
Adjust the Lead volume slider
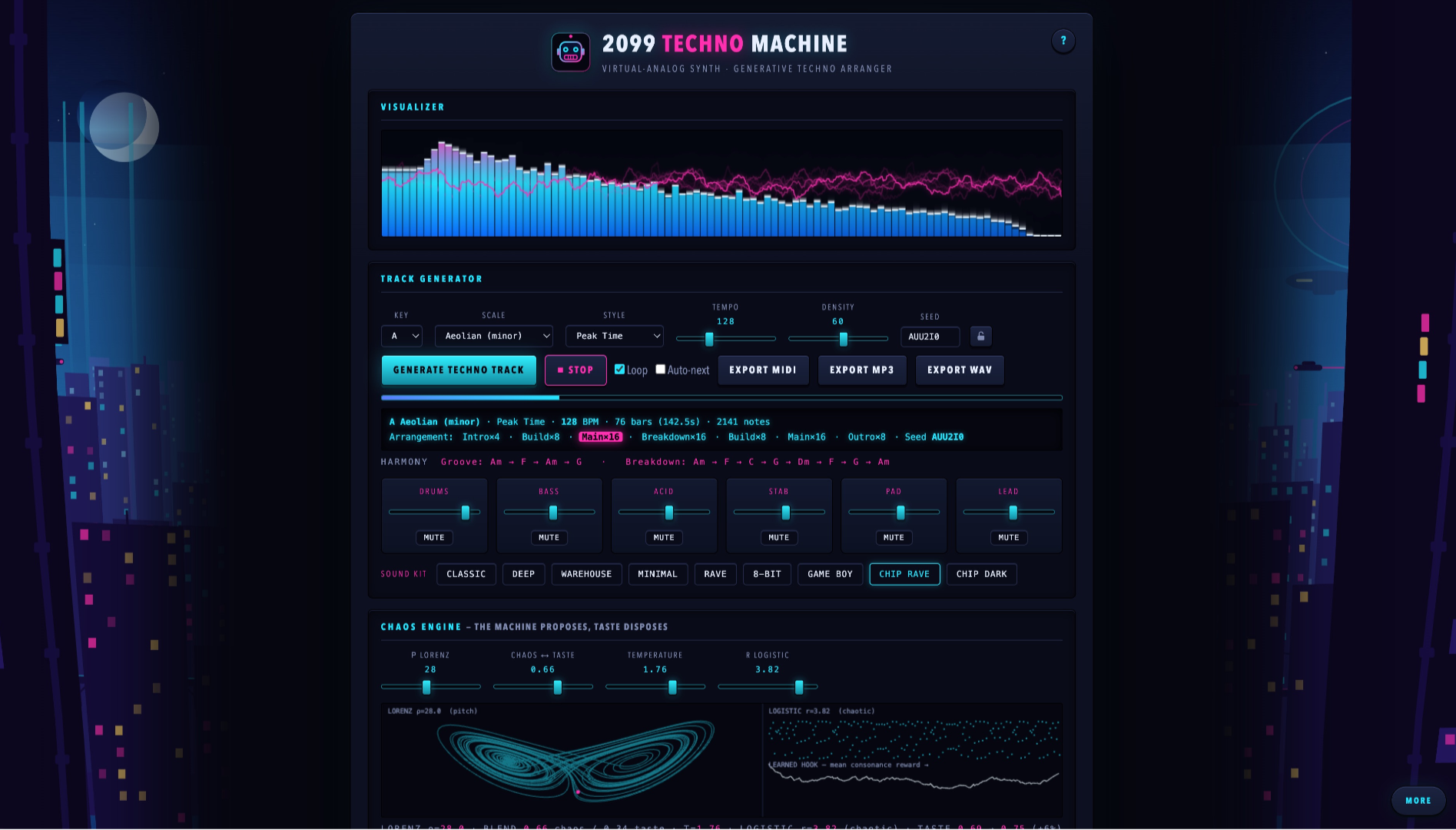click(1008, 512)
